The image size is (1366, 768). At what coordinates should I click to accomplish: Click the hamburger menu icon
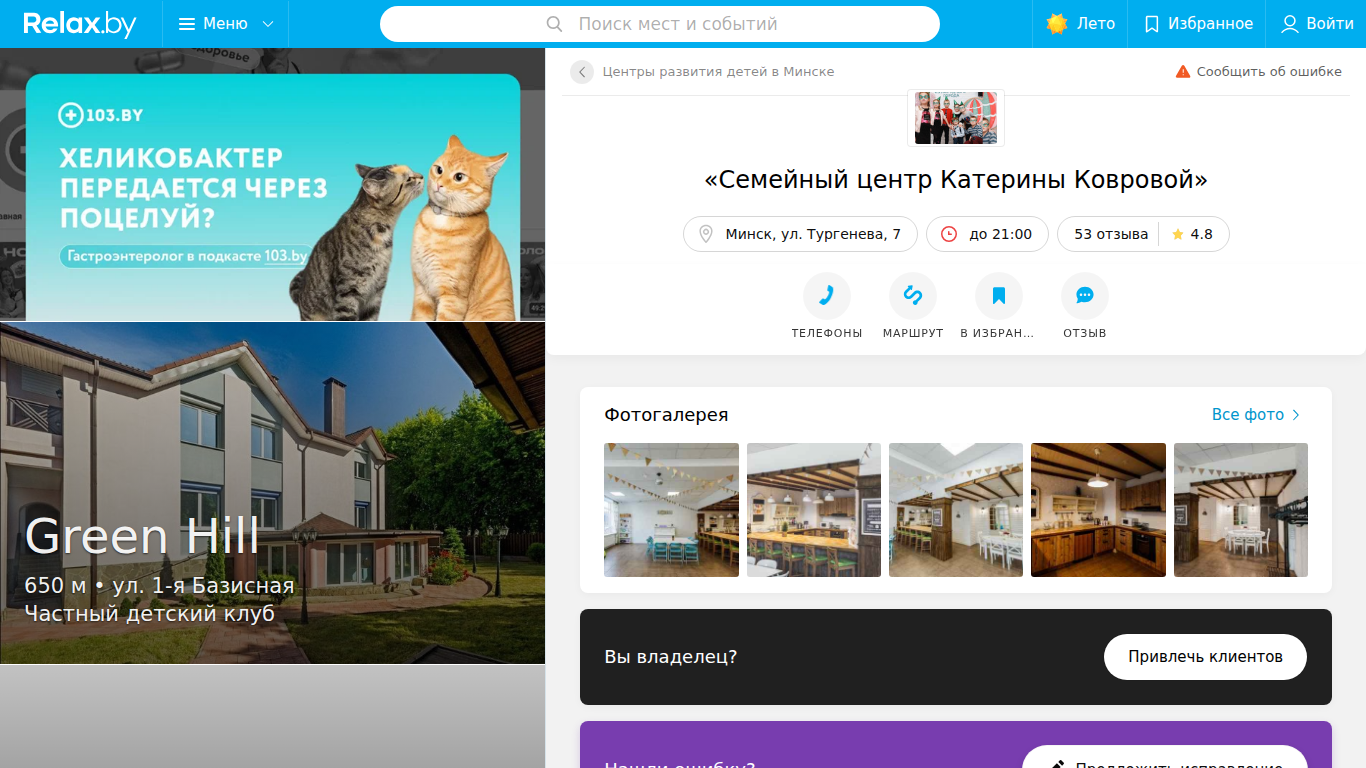tap(187, 24)
